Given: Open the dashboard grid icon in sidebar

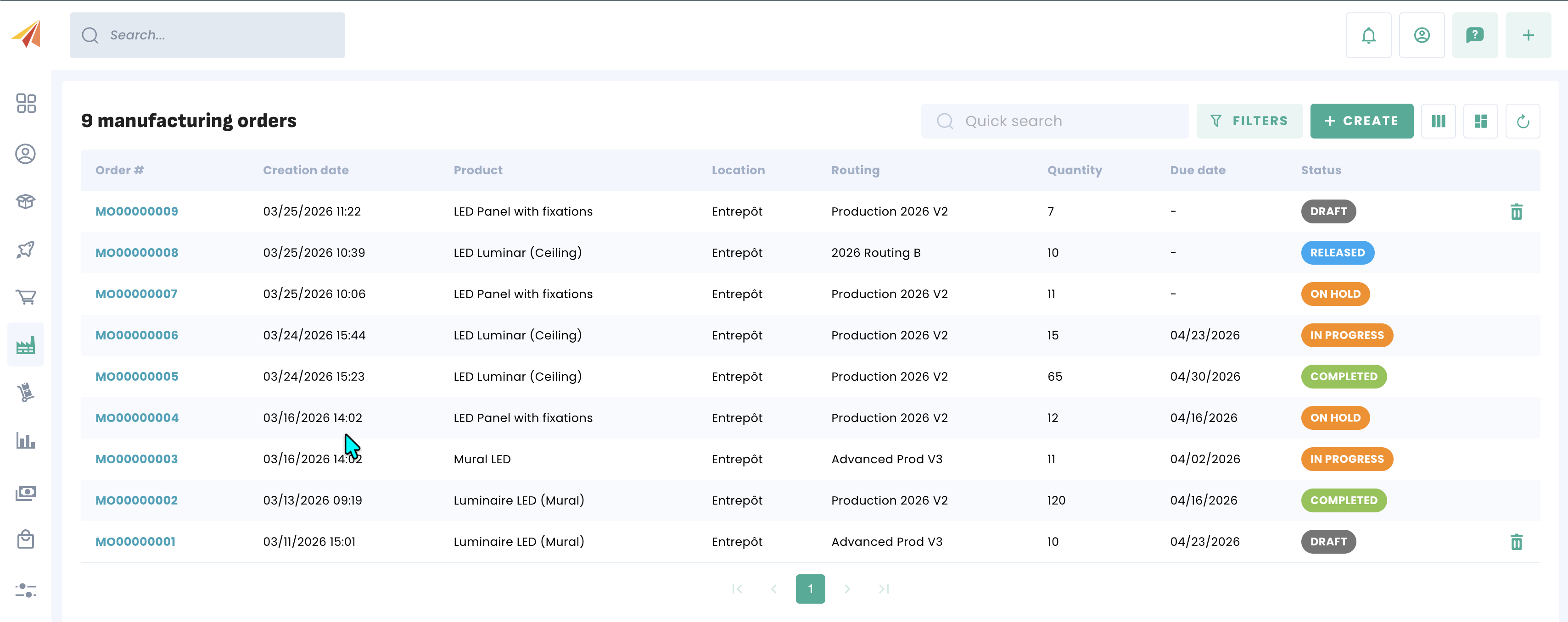Looking at the screenshot, I should point(26,103).
